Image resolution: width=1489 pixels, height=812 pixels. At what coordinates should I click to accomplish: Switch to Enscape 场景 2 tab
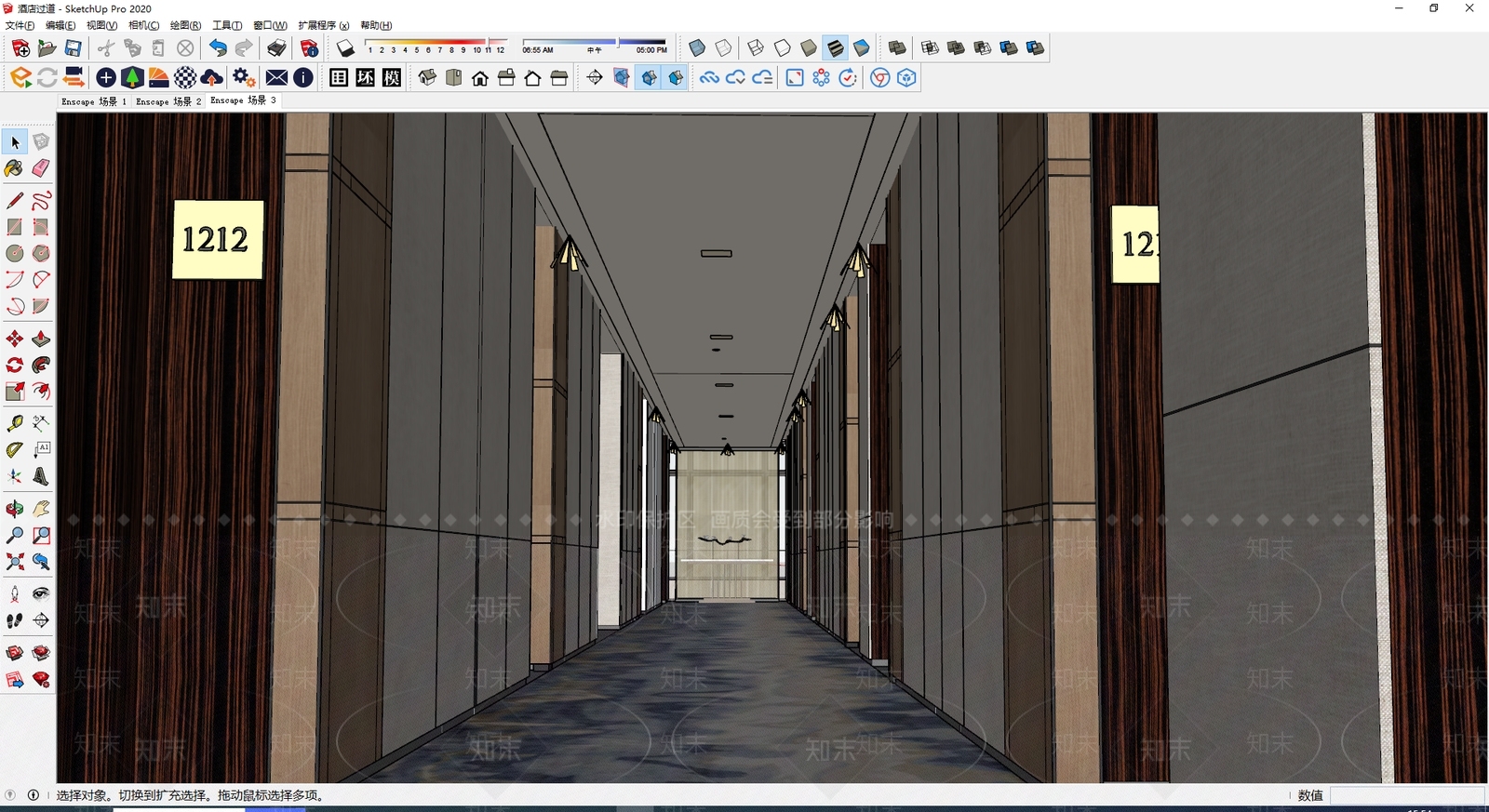pyautogui.click(x=168, y=101)
